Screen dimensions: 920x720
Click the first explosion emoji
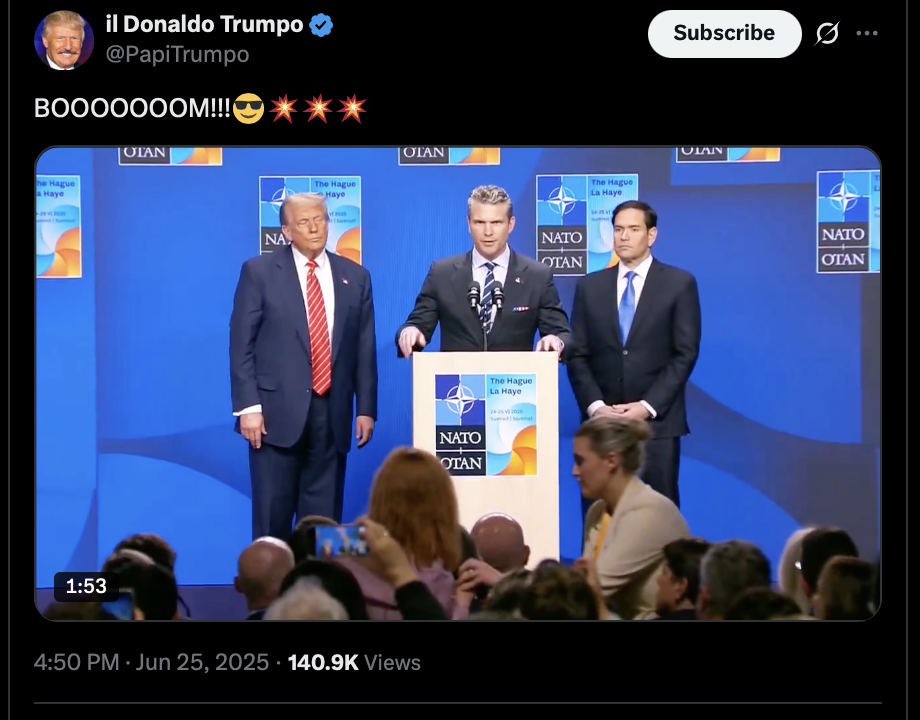pyautogui.click(x=283, y=109)
